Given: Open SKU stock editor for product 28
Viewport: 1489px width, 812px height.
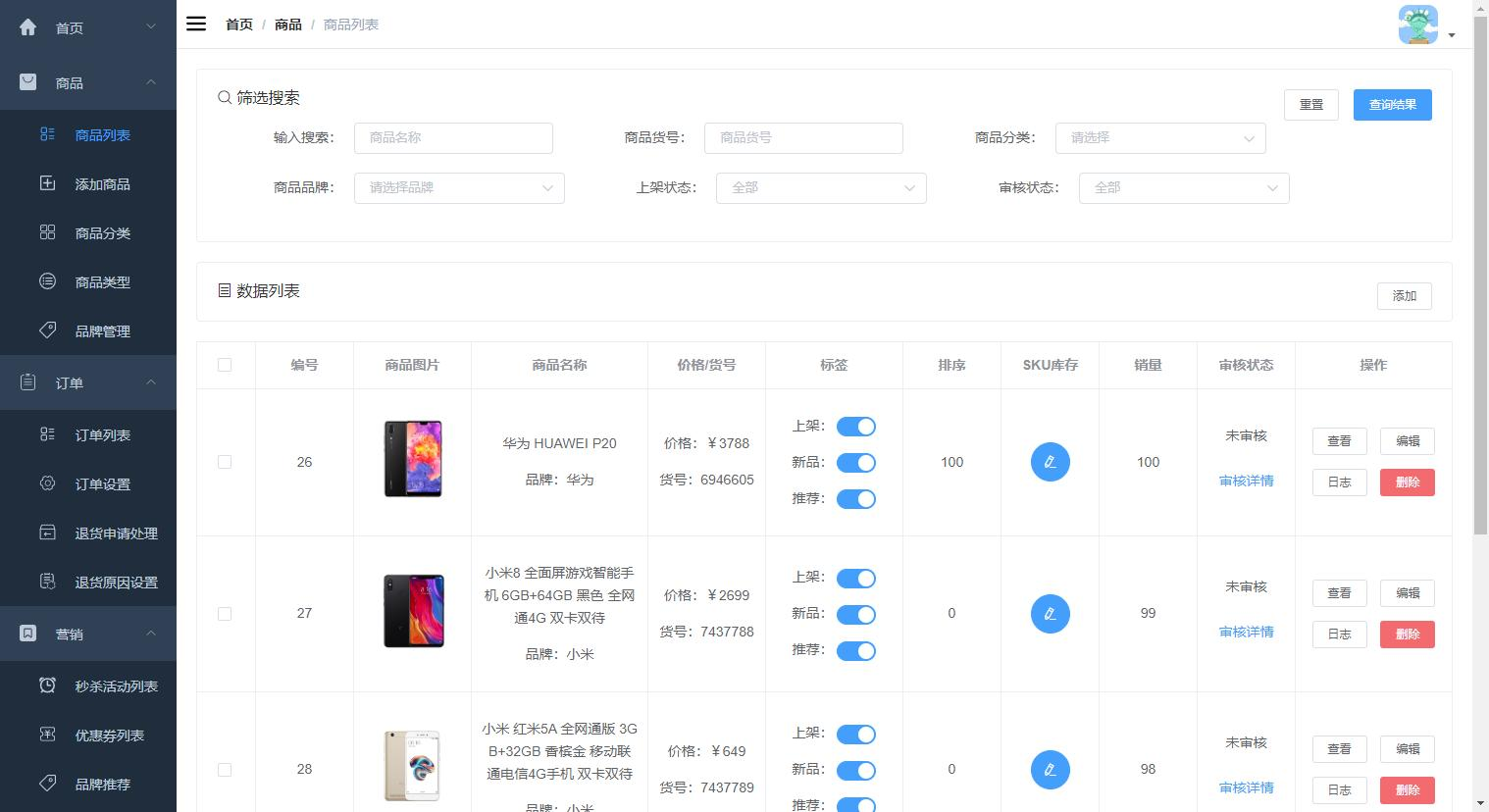Looking at the screenshot, I should pyautogui.click(x=1050, y=770).
